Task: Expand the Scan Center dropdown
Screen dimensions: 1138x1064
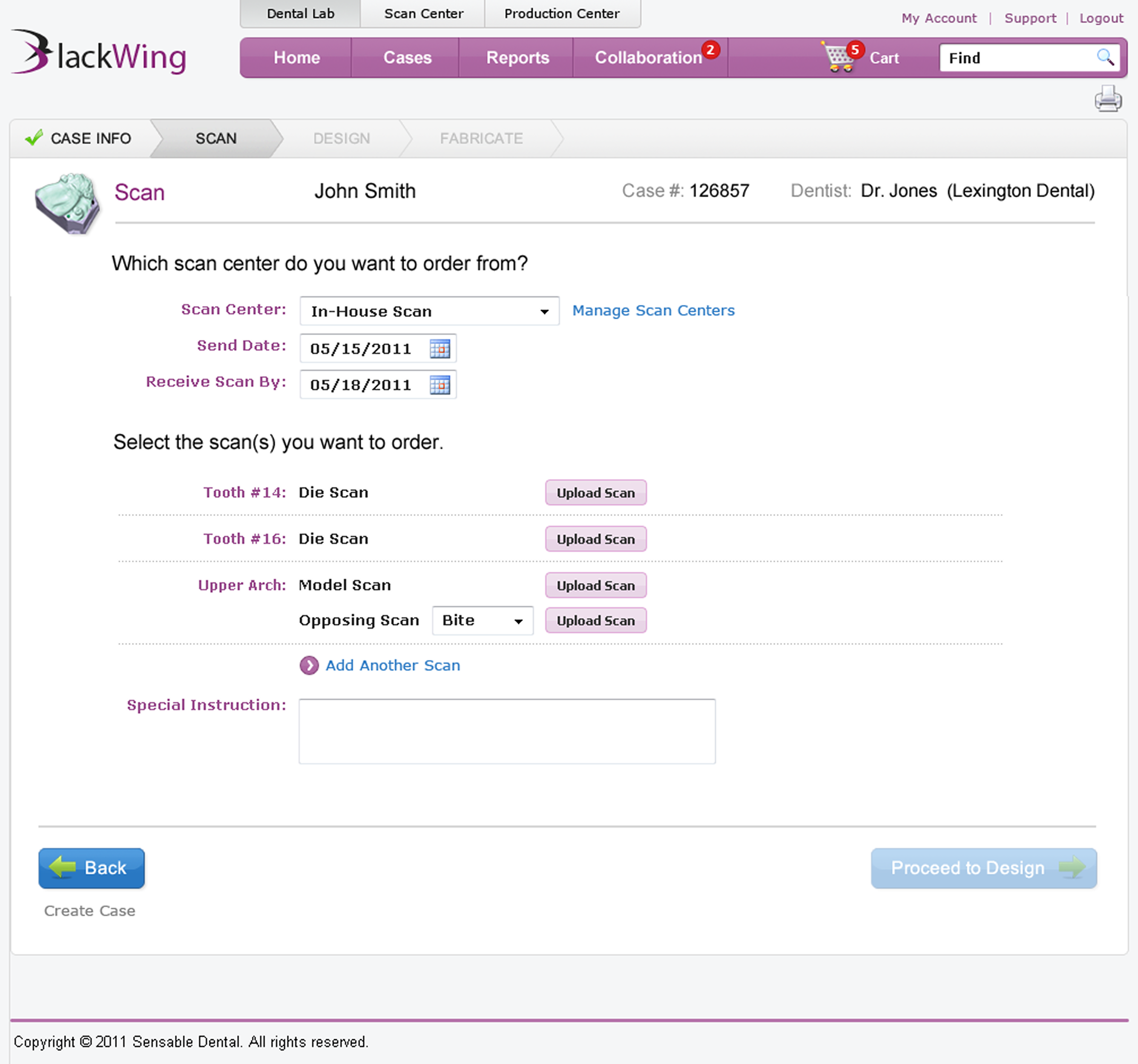Action: point(429,311)
